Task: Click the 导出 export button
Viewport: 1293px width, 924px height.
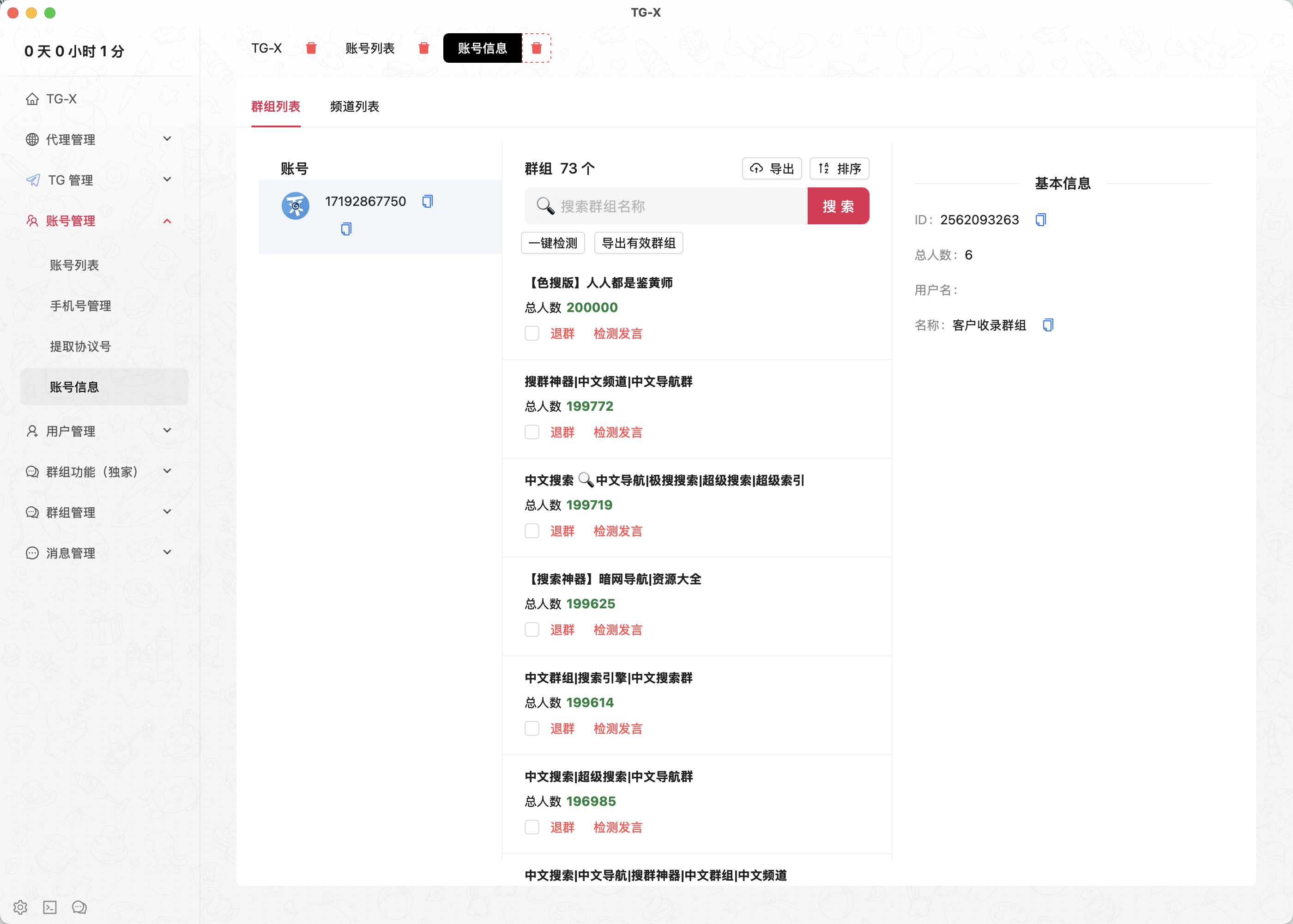Action: [772, 168]
